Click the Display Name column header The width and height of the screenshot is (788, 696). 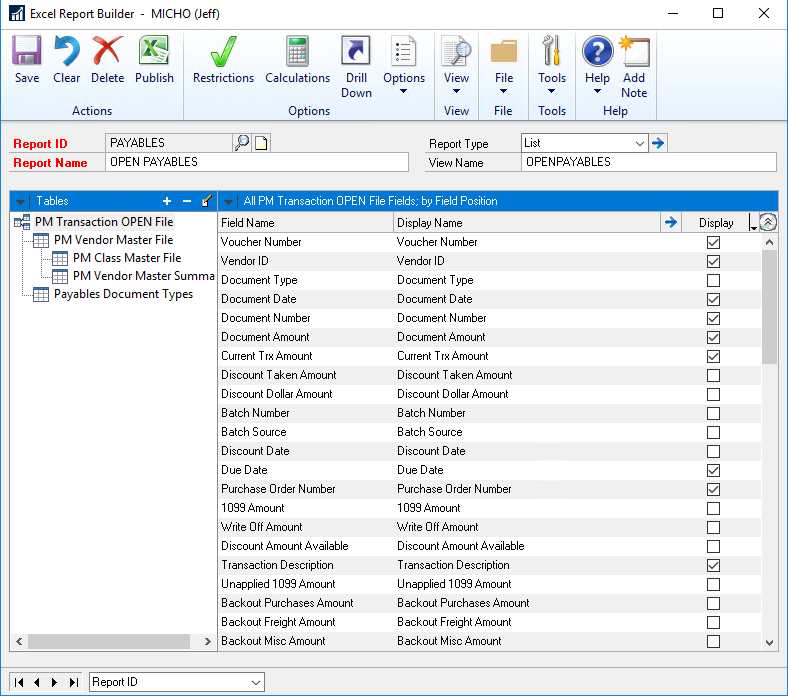point(527,223)
